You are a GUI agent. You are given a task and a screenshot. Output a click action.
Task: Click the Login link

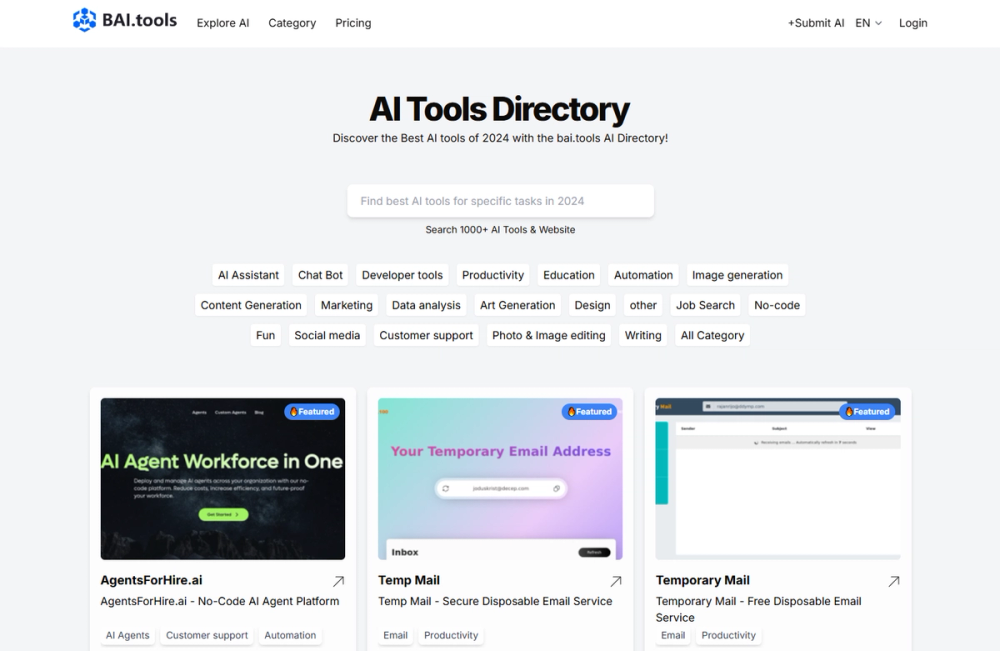[913, 23]
